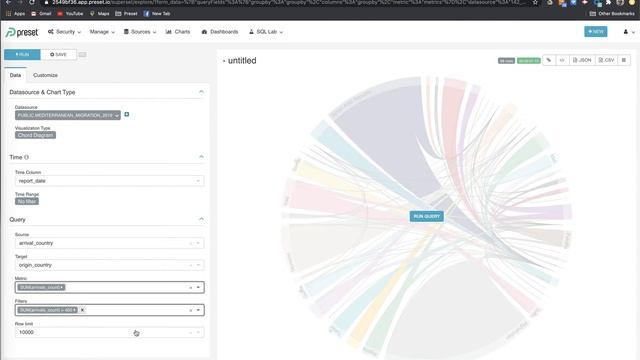Image resolution: width=640 pixels, height=360 pixels.
Task: Open the user profile menu
Action: tap(629, 32)
